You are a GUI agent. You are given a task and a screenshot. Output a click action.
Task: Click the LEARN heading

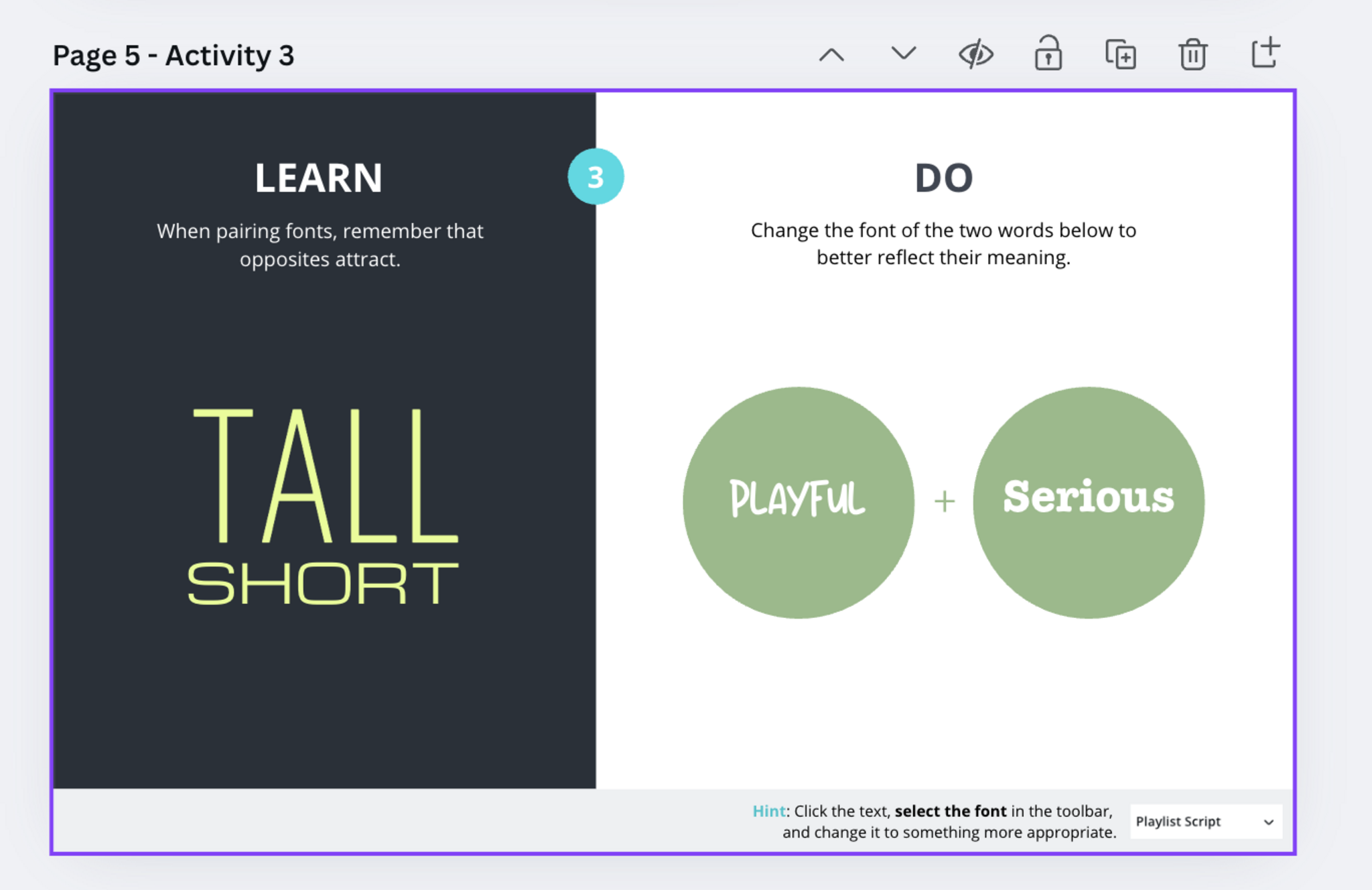(x=319, y=178)
